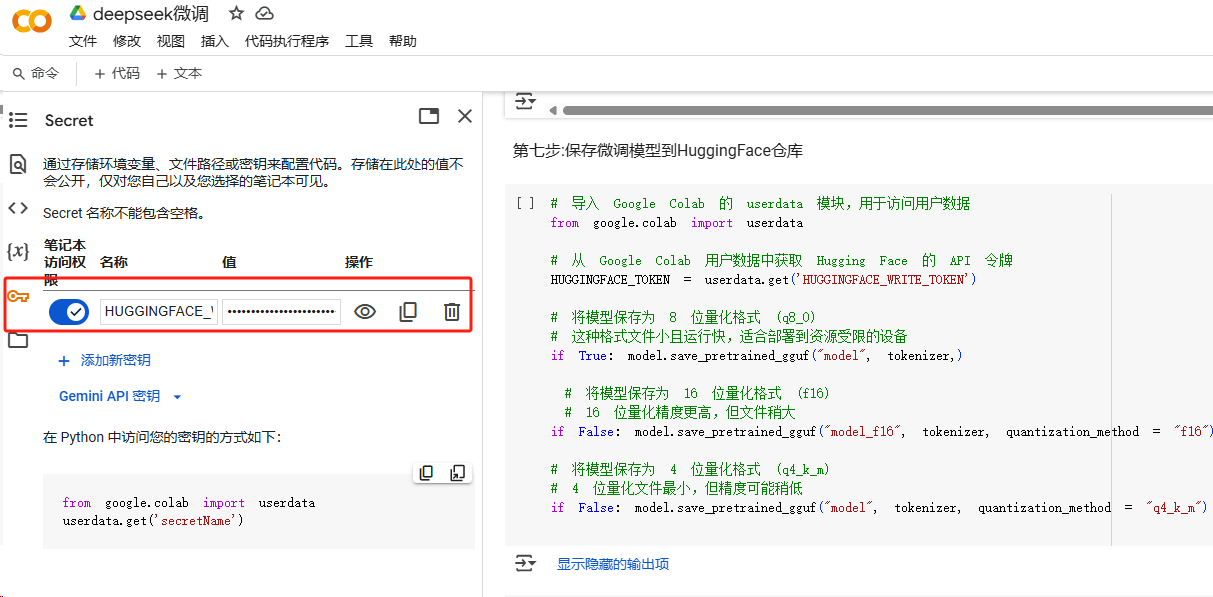The height and width of the screenshot is (597, 1213).
Task: Star the deepseek微调 notebook
Action: 236,13
